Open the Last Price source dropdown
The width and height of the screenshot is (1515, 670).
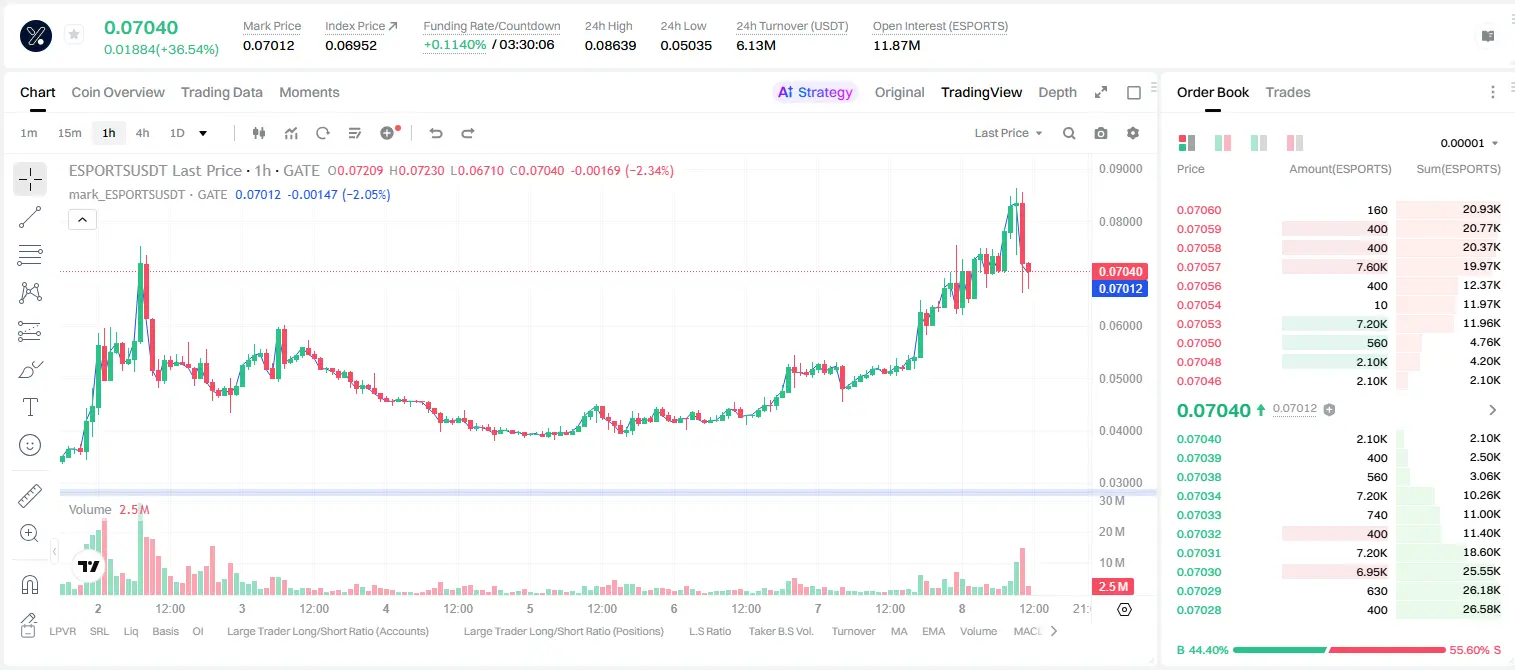click(x=1008, y=133)
